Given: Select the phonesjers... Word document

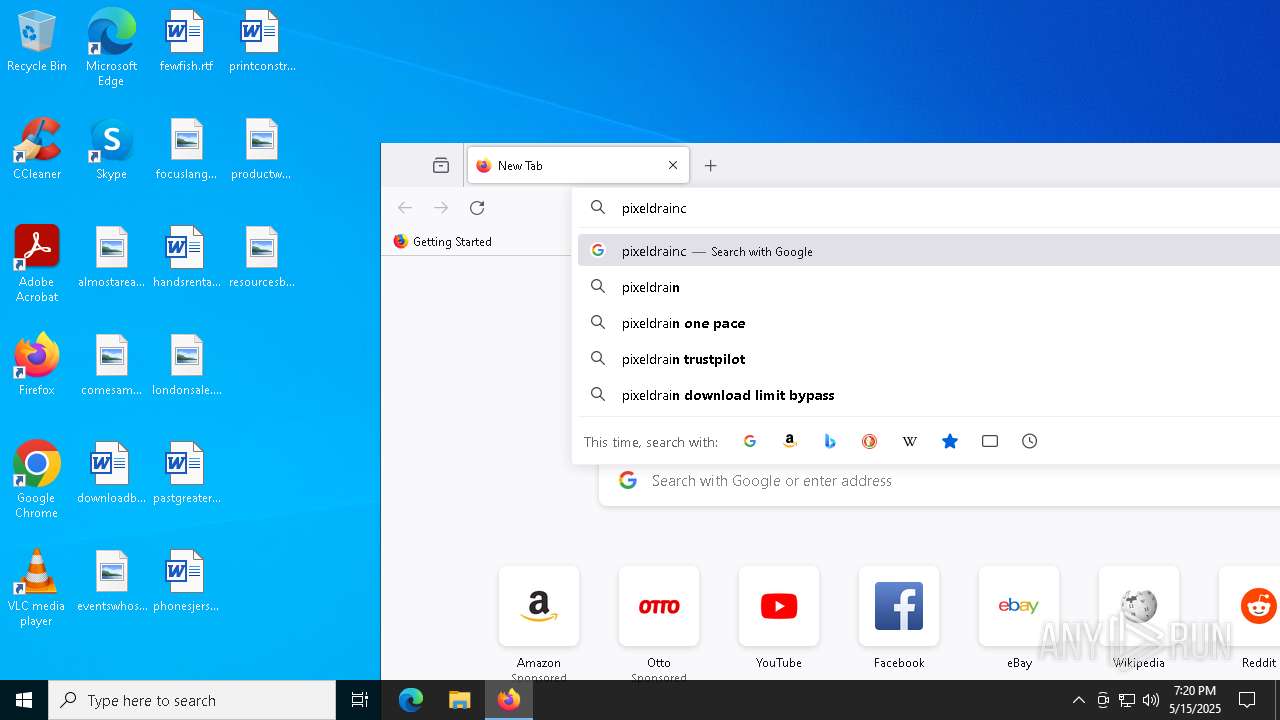Looking at the screenshot, I should coord(186,582).
